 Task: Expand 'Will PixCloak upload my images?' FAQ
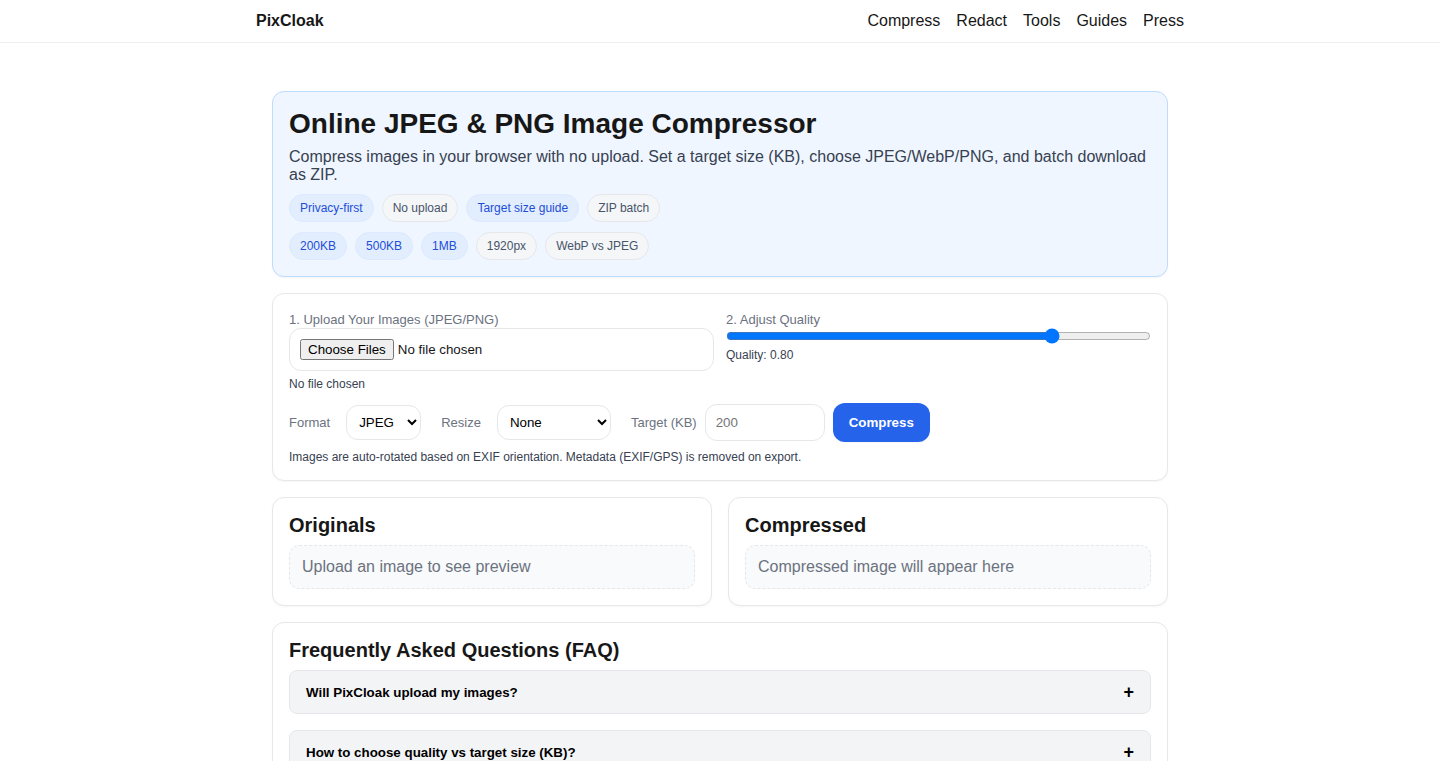(720, 692)
